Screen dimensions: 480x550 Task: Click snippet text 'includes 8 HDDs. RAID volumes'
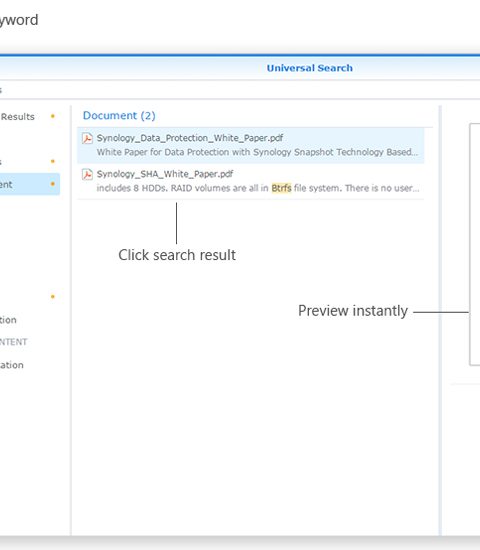(x=162, y=188)
